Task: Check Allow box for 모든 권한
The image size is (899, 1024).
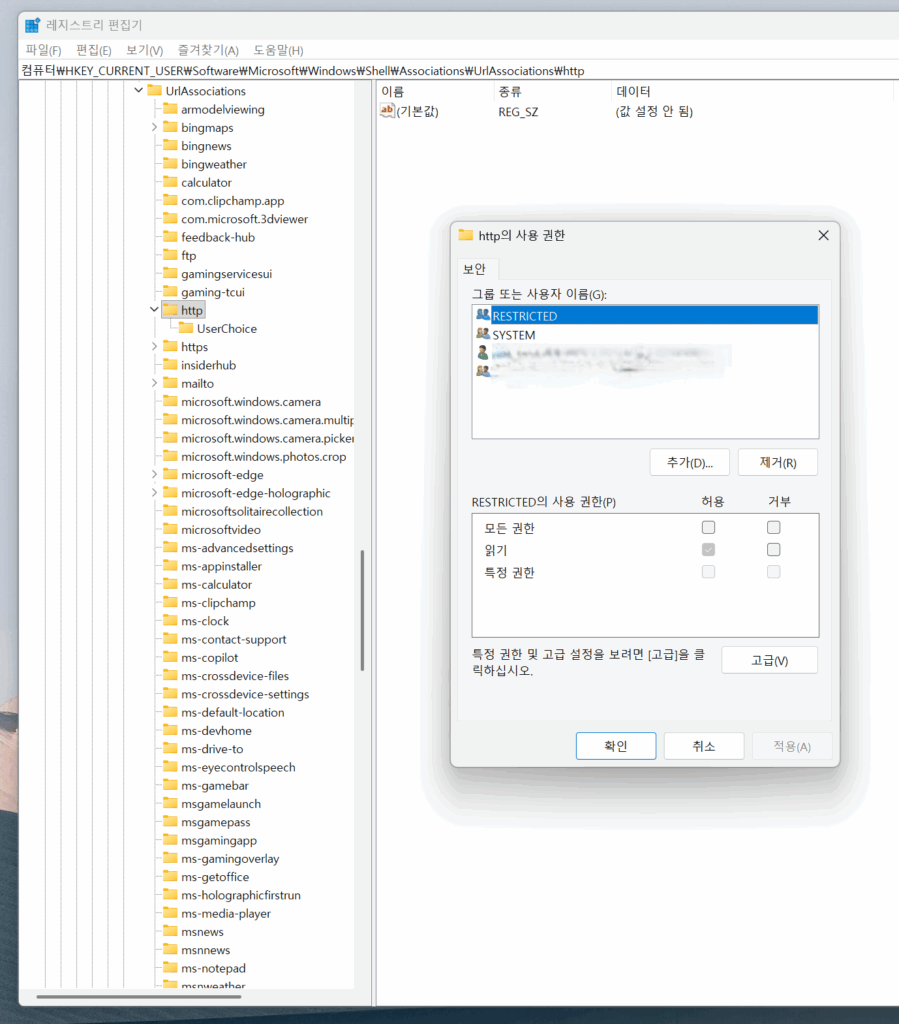Action: [708, 527]
